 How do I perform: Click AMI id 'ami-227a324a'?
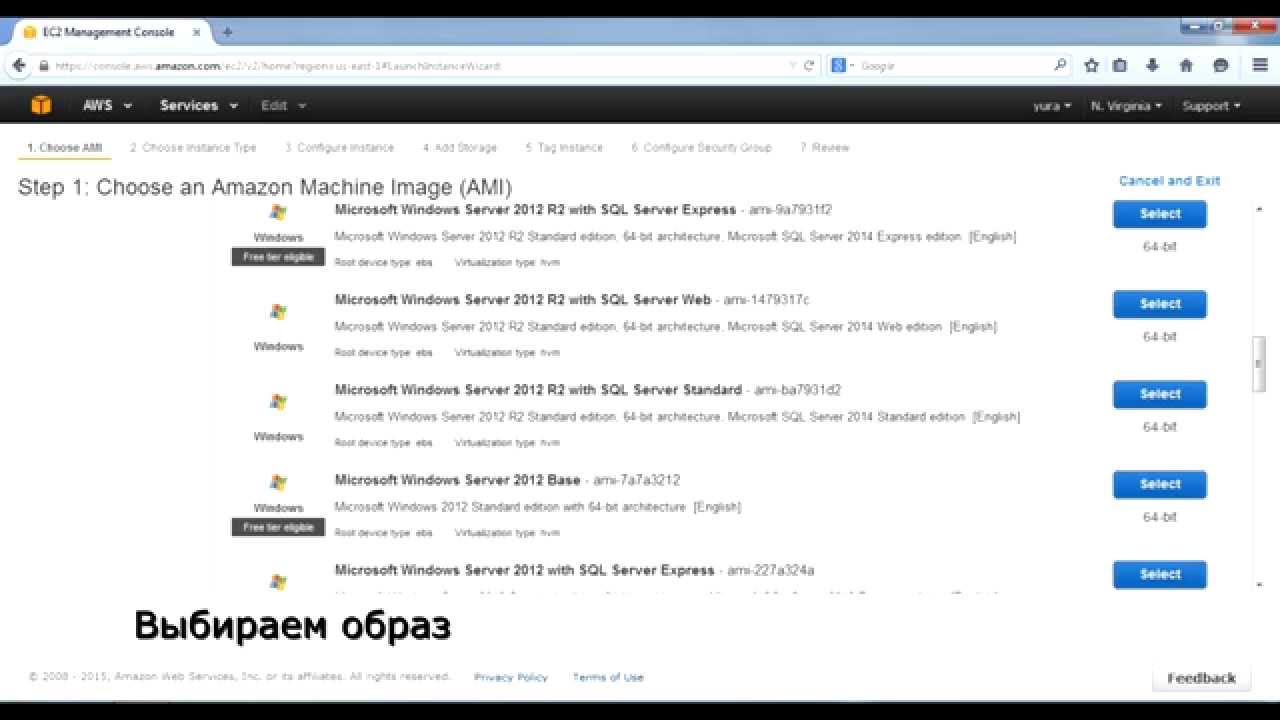click(x=771, y=570)
